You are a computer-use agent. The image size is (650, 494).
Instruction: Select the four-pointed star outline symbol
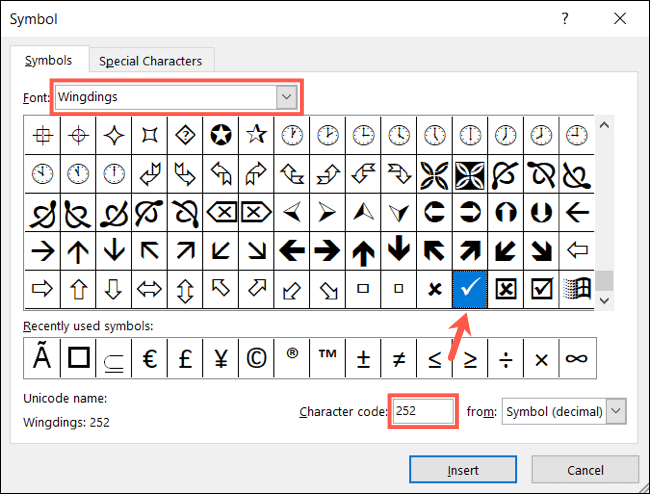[x=114, y=135]
